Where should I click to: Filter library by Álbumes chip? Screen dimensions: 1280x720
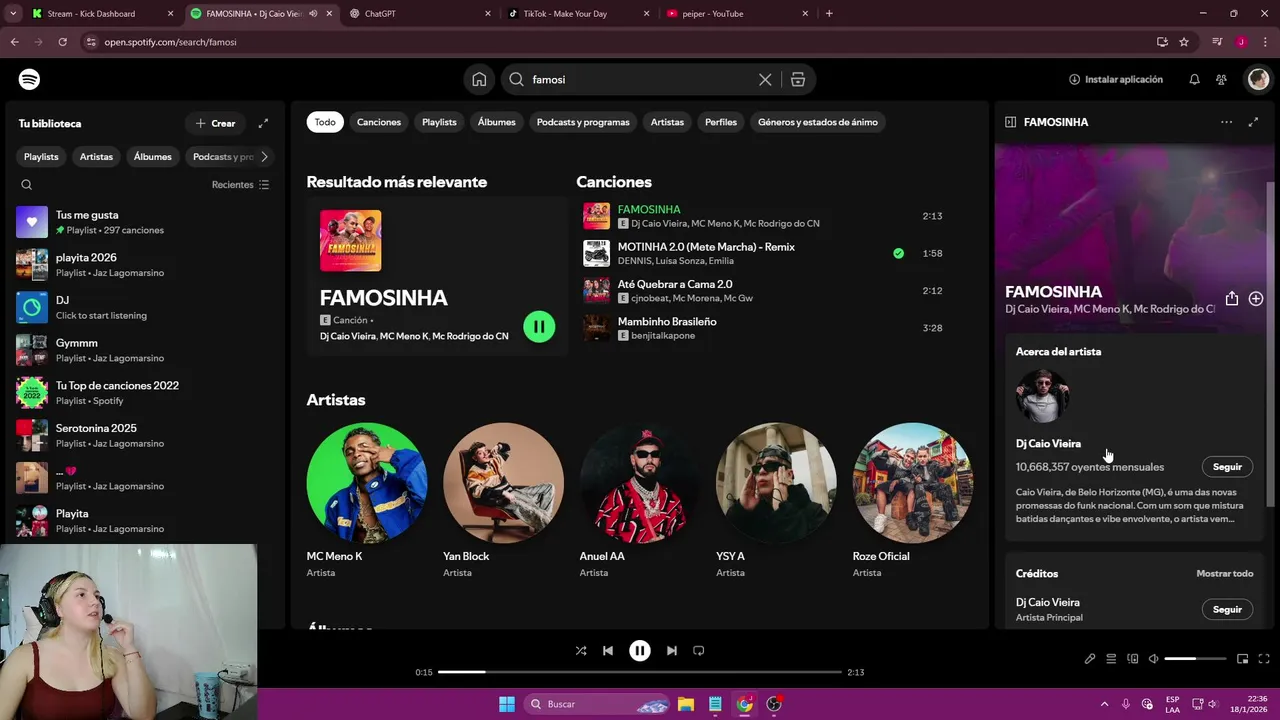pos(153,157)
